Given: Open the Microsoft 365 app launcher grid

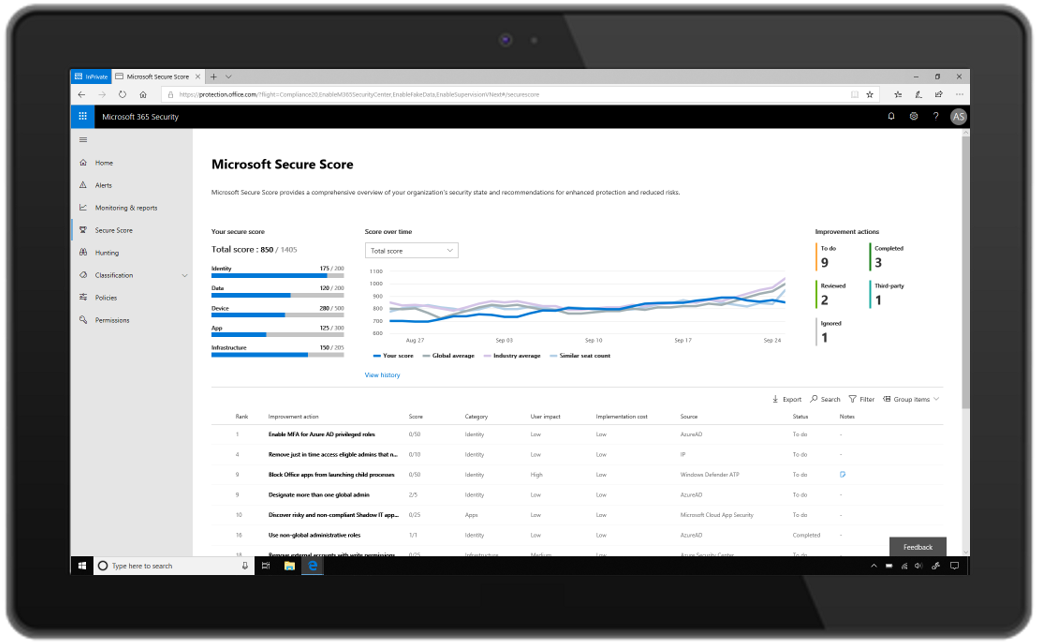Looking at the screenshot, I should [82, 116].
